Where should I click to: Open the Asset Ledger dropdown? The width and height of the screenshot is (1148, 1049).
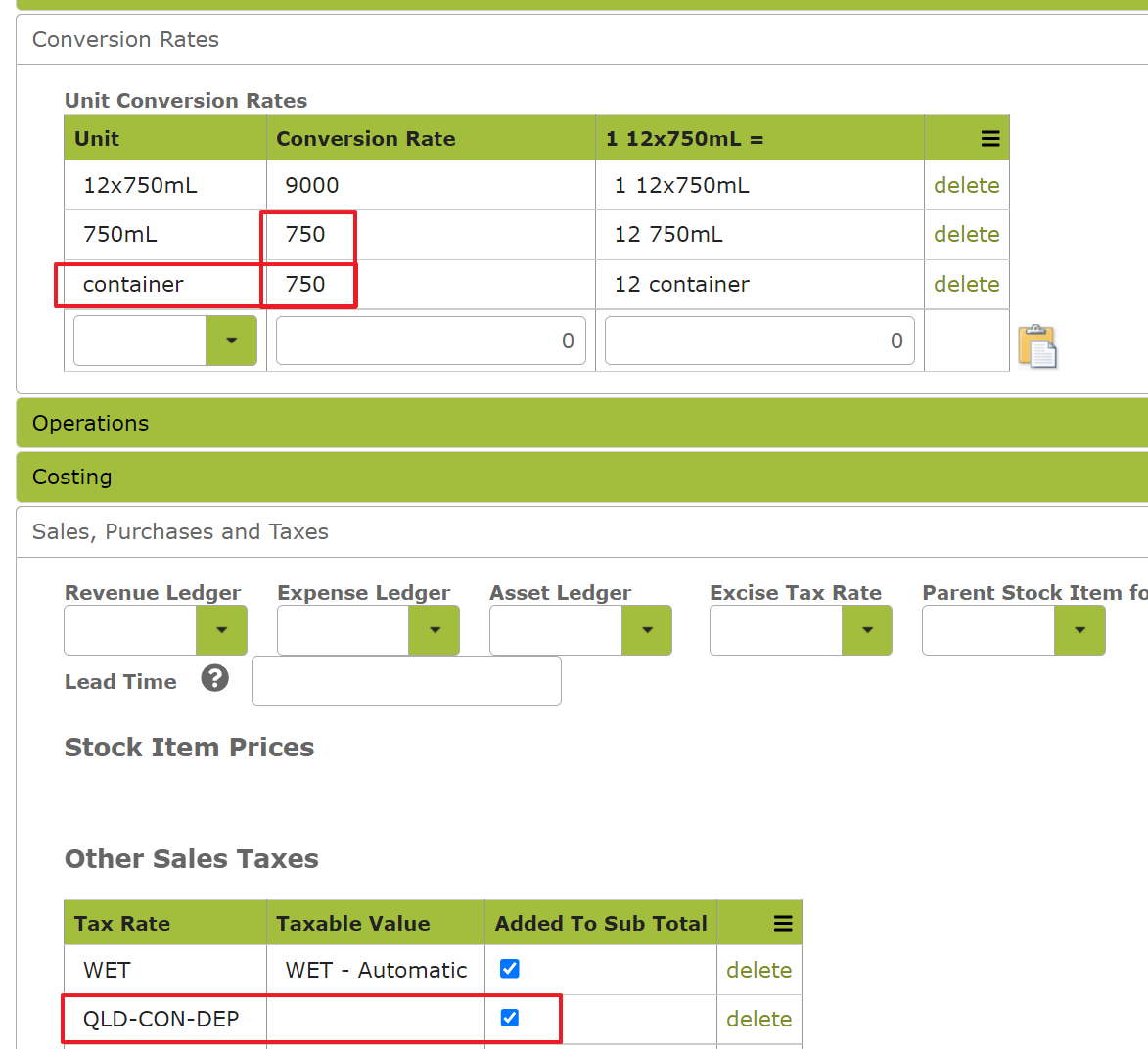click(647, 629)
